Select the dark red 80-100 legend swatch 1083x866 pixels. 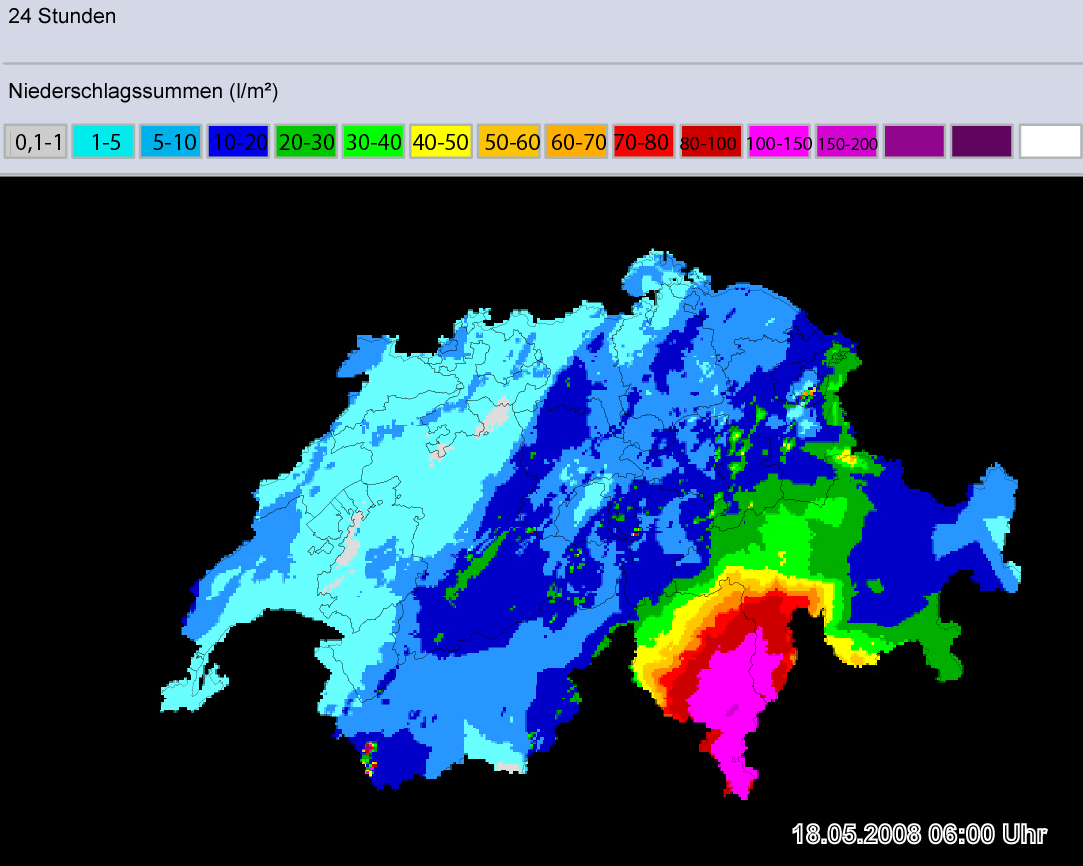(711, 142)
